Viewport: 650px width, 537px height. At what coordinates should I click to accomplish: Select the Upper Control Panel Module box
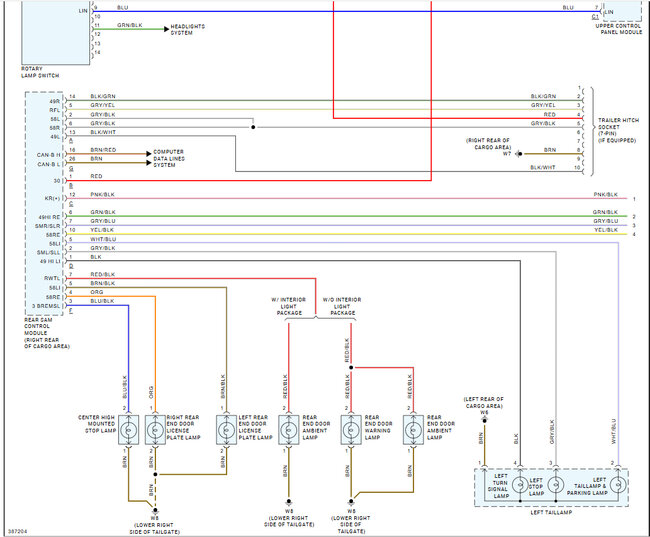622,11
